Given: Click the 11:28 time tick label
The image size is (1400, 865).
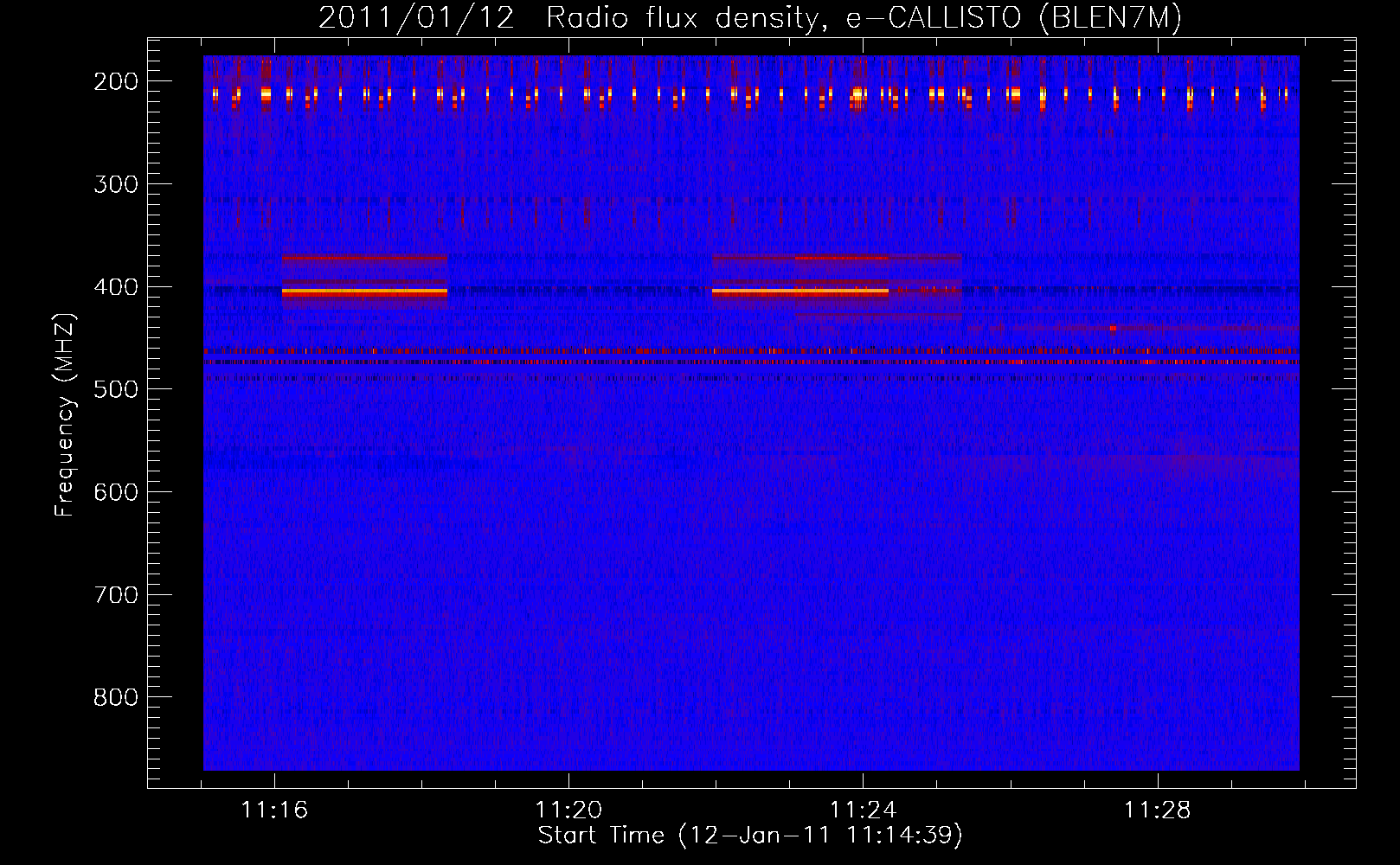Looking at the screenshot, I should pos(1157,811).
